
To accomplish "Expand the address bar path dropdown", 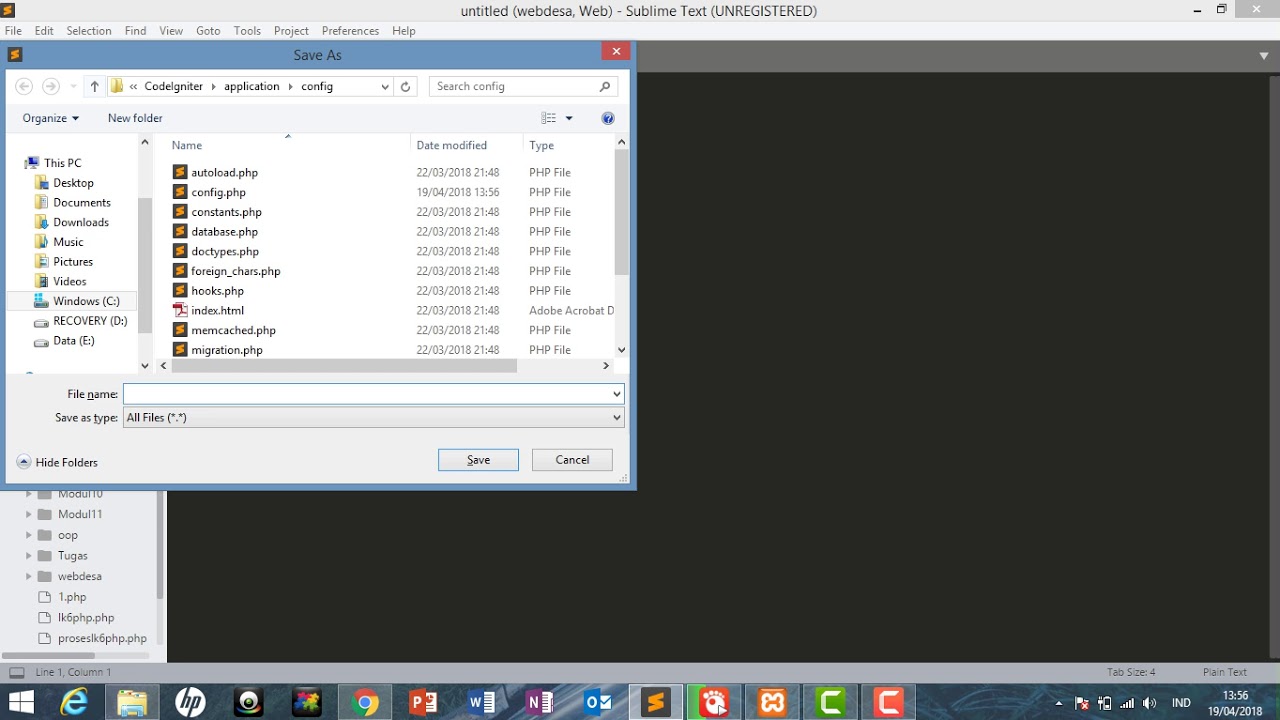I will tap(384, 86).
